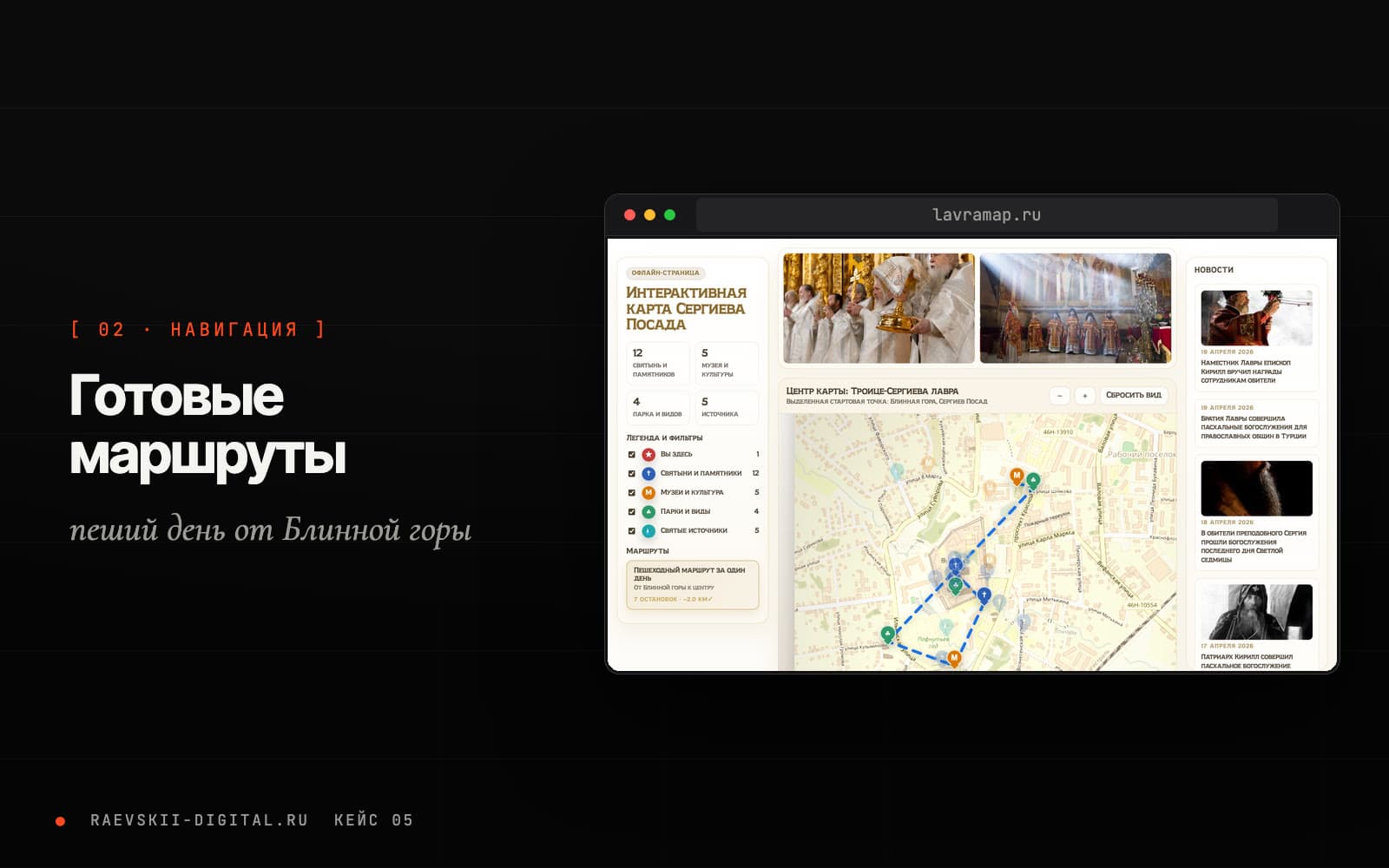Click the faded orange M marker at map top-left

tap(928, 464)
